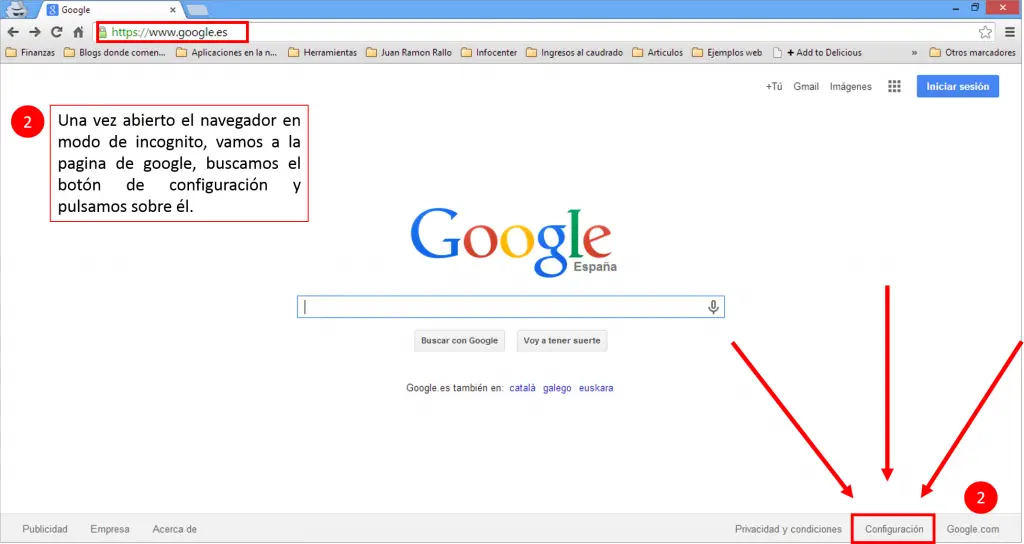Click the Google España logo
Viewport: 1024px width, 544px height.
tap(513, 242)
